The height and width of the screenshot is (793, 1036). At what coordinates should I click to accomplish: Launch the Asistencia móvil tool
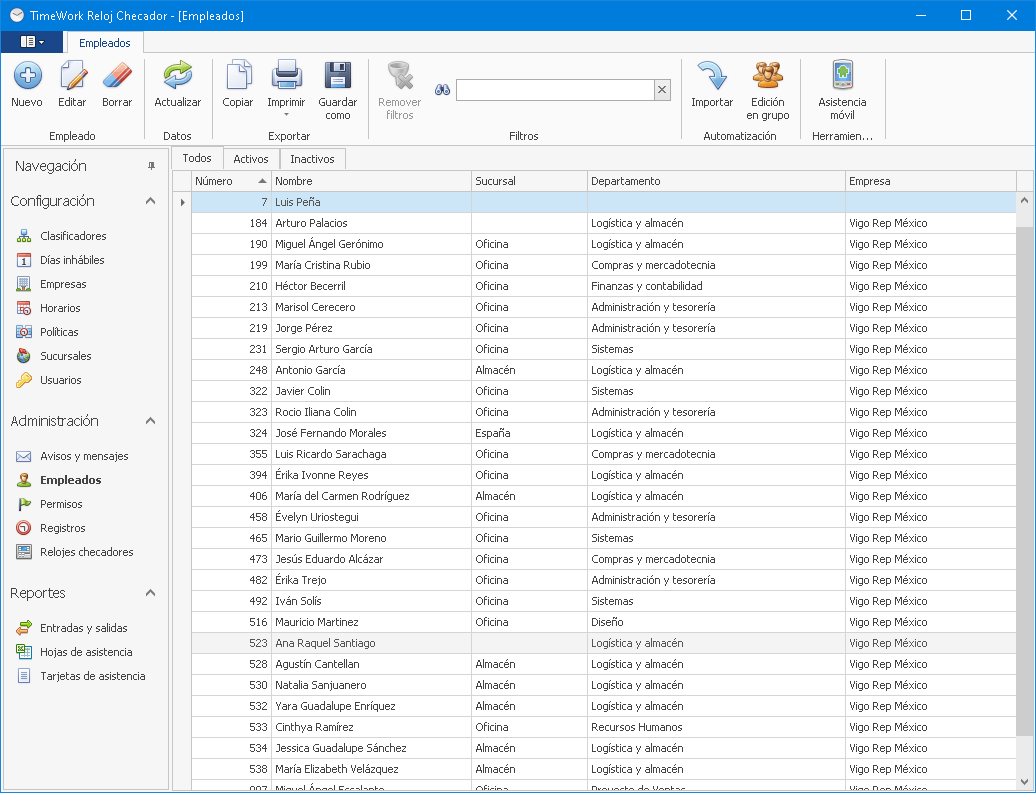tap(842, 76)
